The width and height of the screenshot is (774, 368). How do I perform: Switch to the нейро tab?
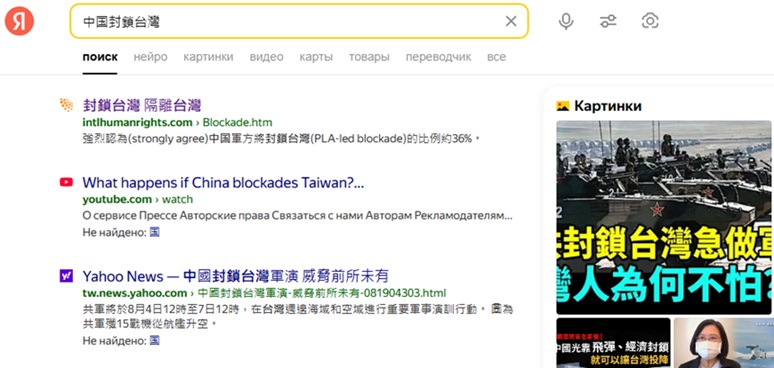150,57
